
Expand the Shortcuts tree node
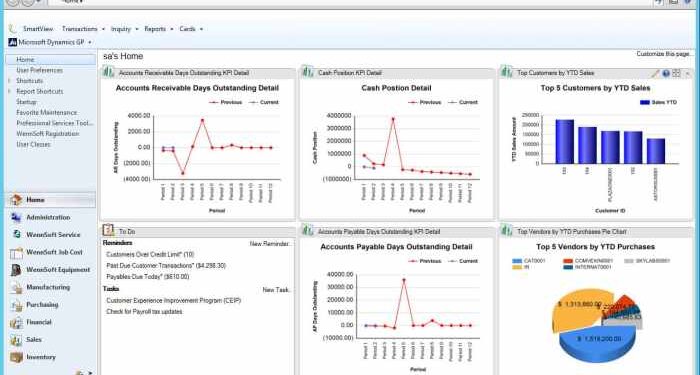10,81
